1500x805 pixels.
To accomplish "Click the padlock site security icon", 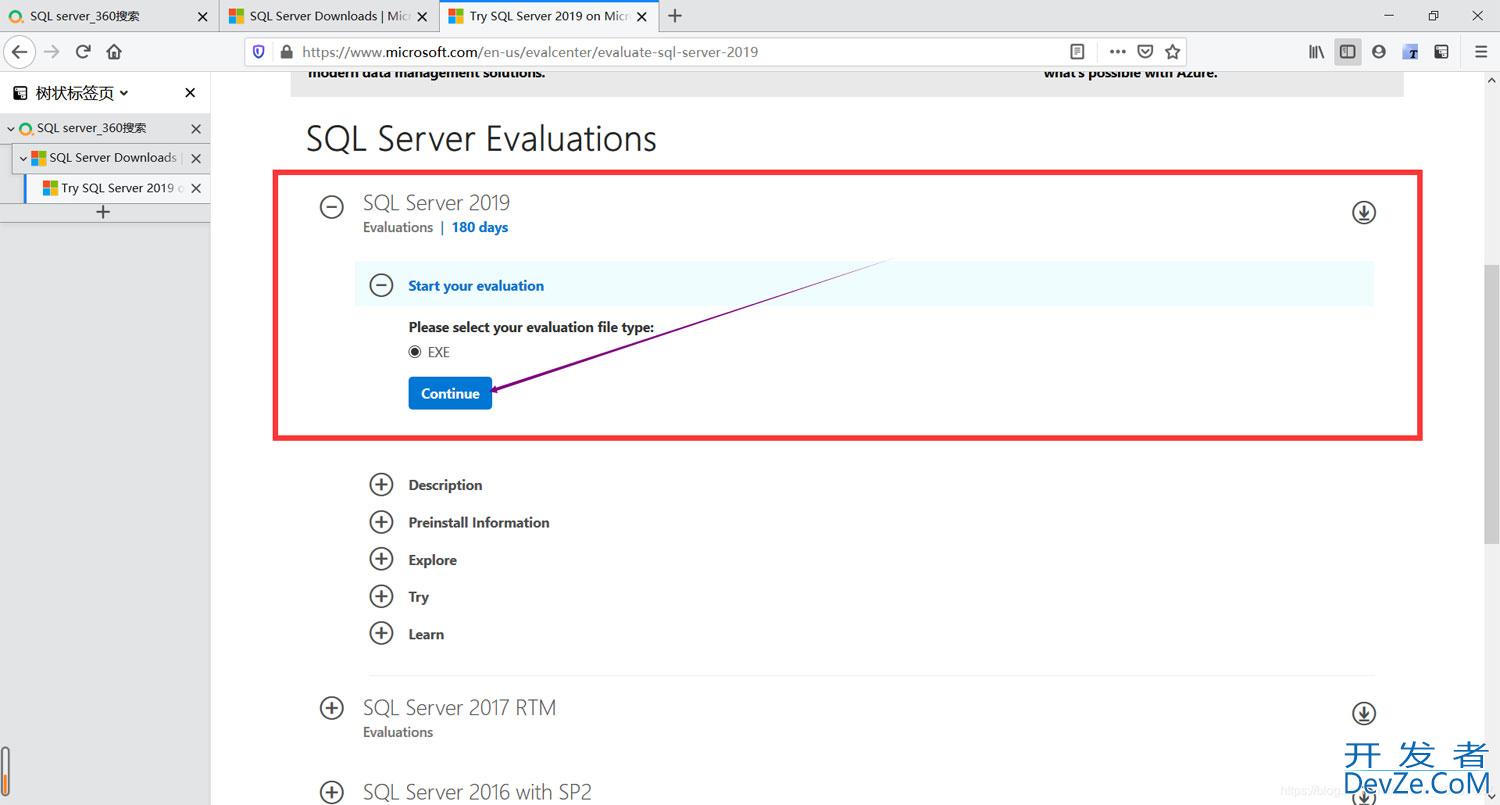I will point(286,52).
